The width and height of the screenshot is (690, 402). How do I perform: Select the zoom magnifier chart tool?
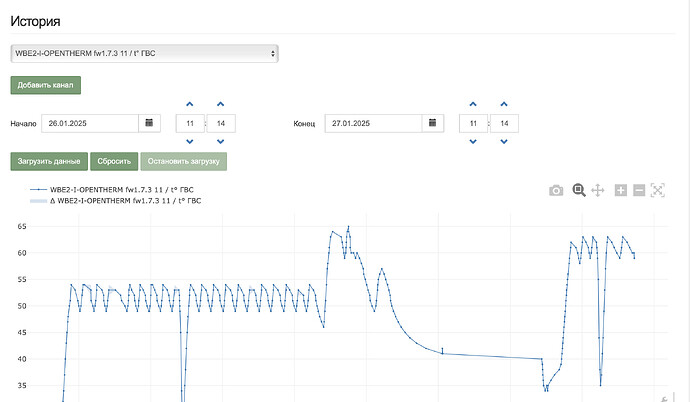click(x=579, y=190)
